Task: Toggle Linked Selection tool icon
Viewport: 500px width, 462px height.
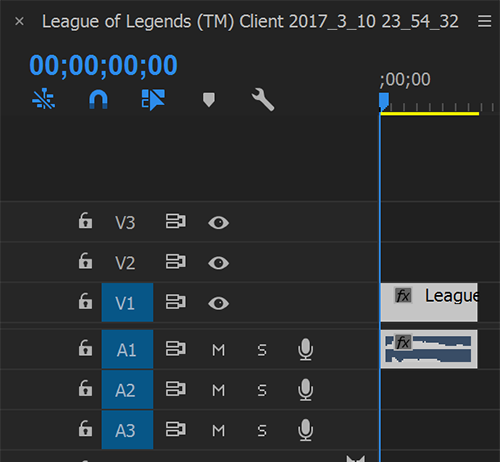Action: click(x=153, y=99)
